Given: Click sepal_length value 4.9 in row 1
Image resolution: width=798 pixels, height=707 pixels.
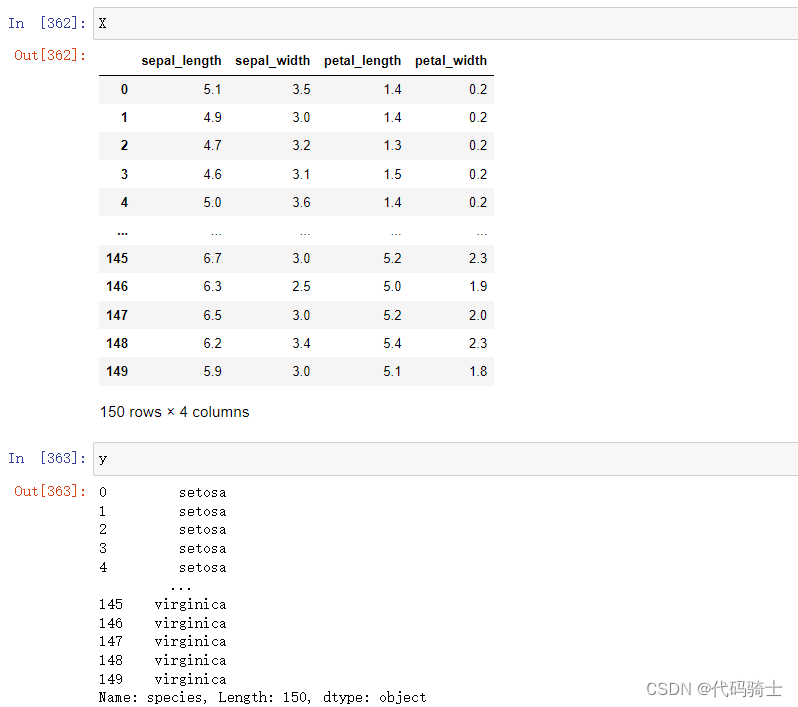Looking at the screenshot, I should click(x=212, y=118).
